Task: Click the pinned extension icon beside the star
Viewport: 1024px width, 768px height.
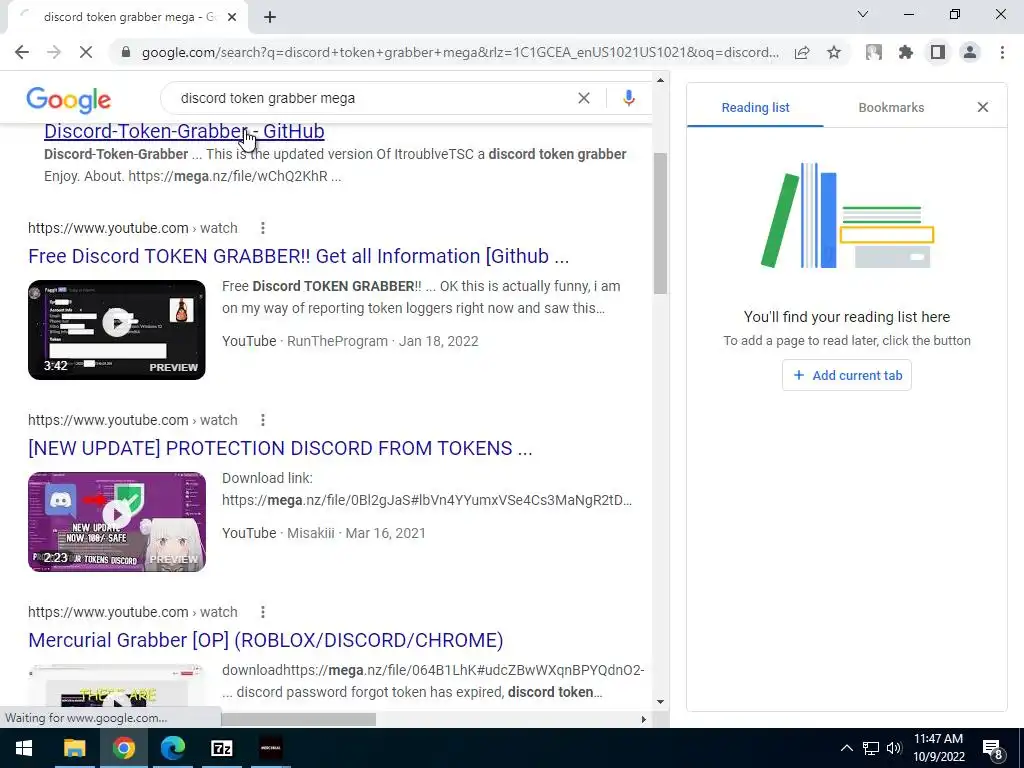Action: click(874, 52)
